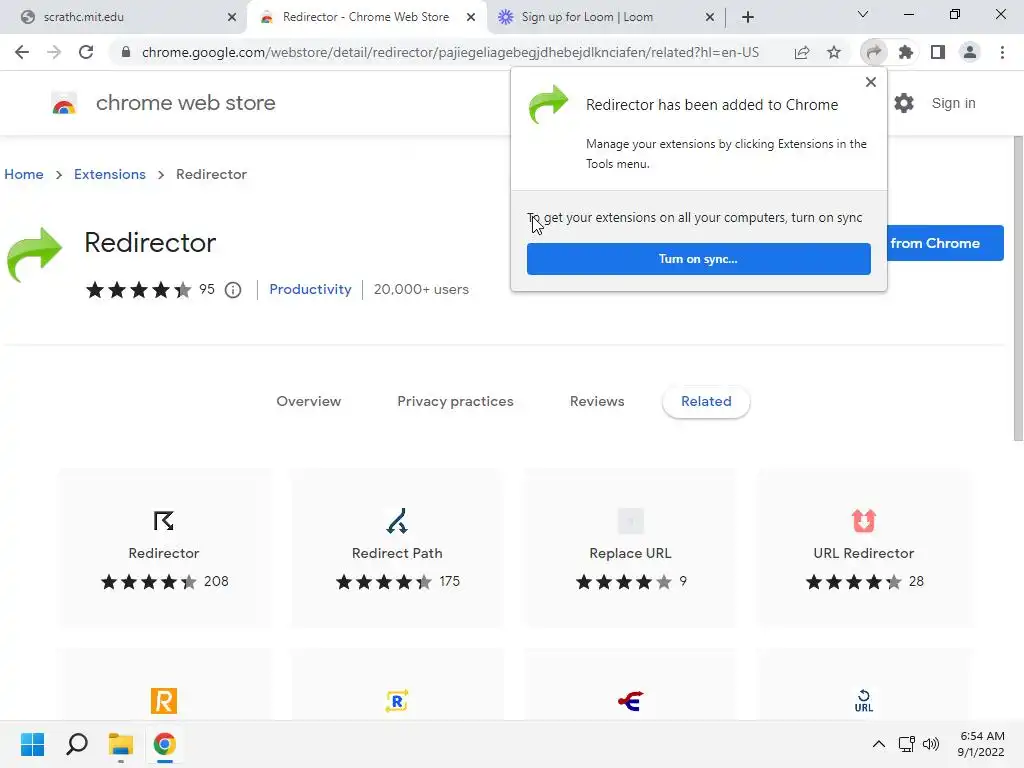
Task: Close the Sign up for Loom tab
Action: pos(710,17)
